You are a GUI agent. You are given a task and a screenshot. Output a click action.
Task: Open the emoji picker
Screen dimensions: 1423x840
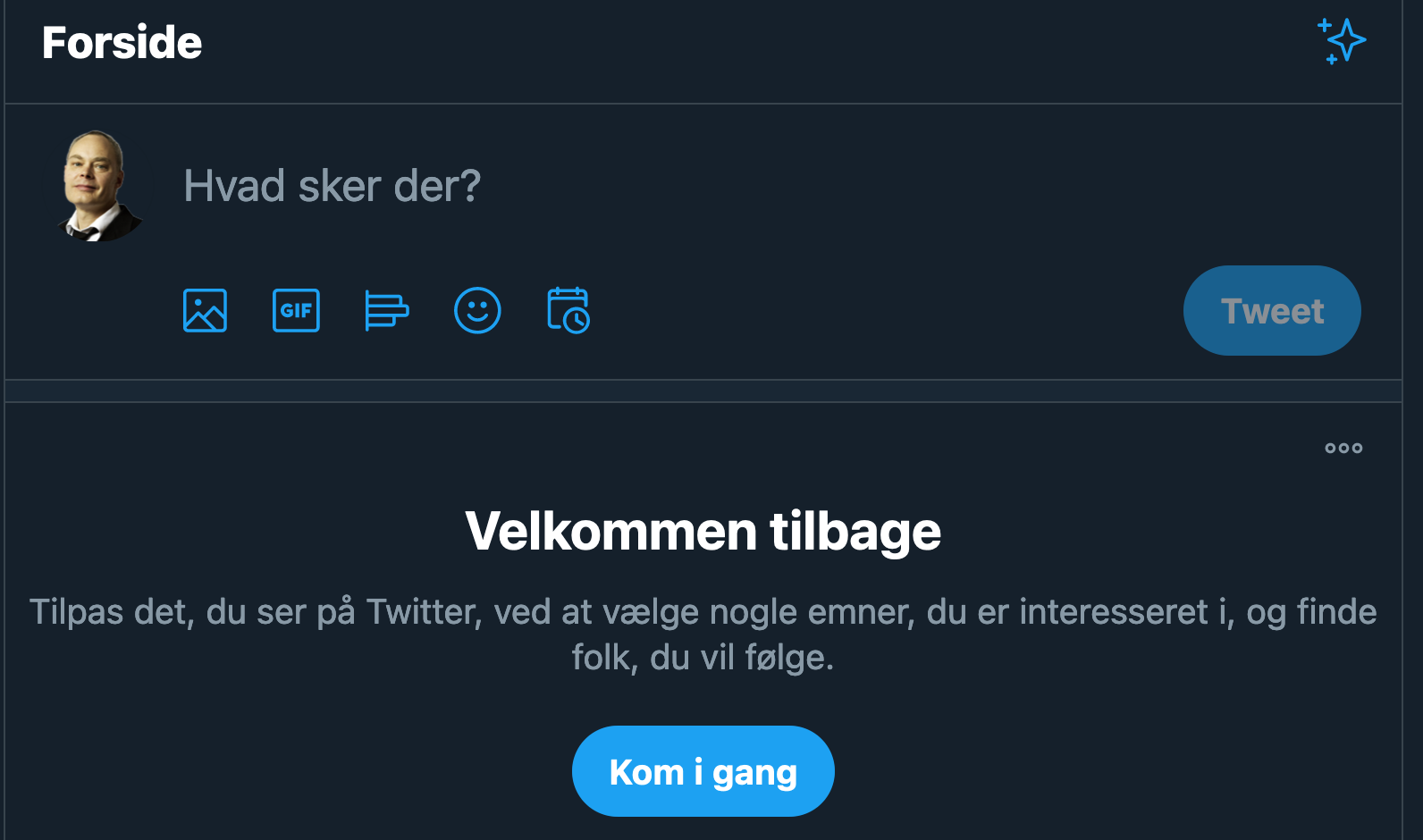click(x=477, y=311)
